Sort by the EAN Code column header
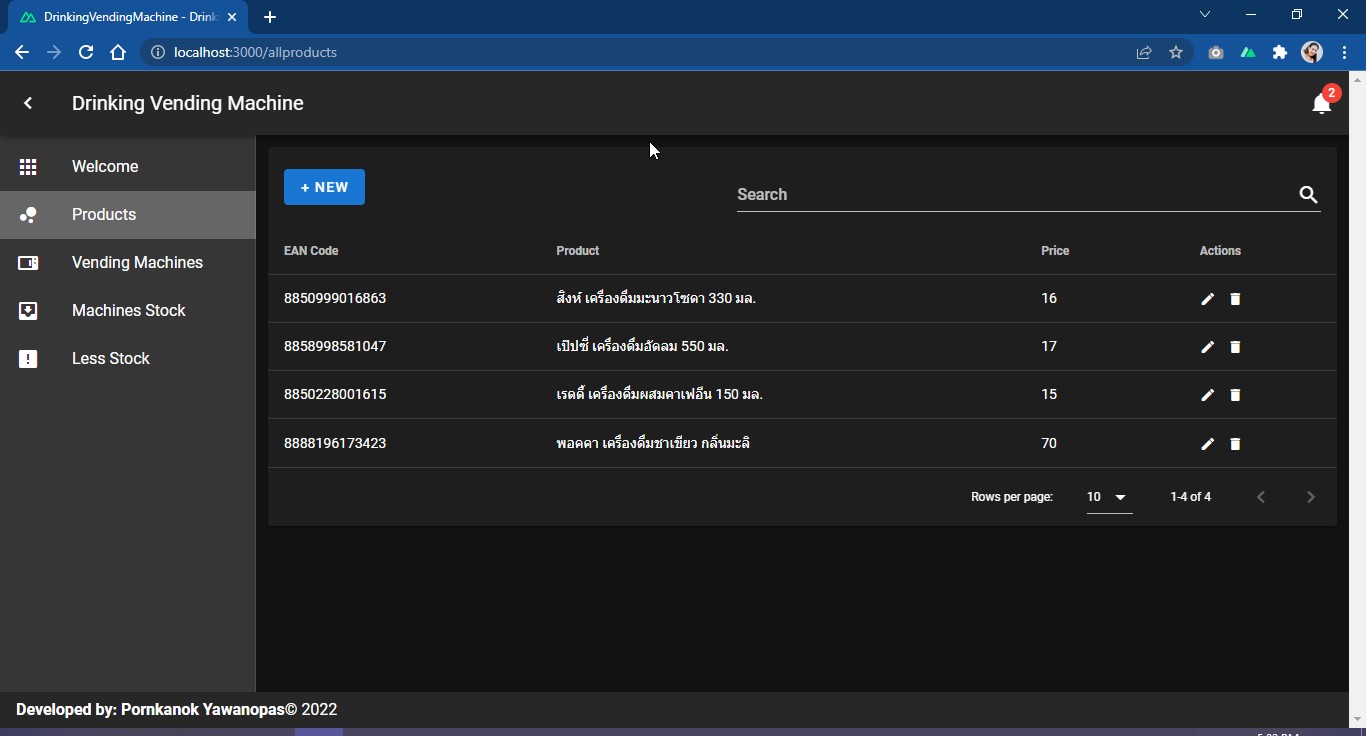This screenshot has width=1366, height=736. point(311,251)
